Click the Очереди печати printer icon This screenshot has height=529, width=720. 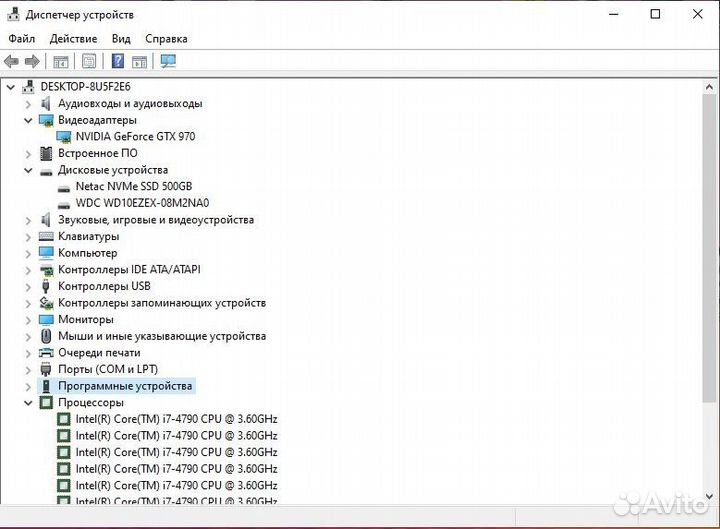pyautogui.click(x=46, y=353)
